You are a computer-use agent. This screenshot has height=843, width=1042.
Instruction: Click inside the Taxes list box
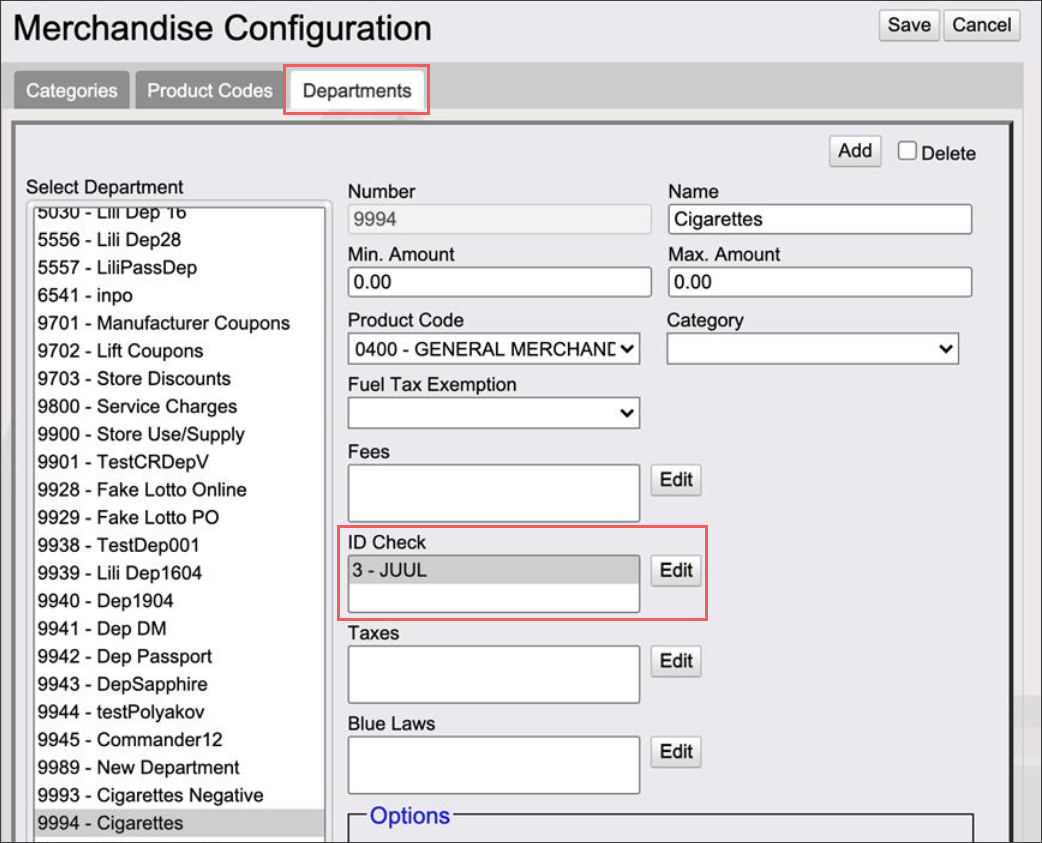coord(494,674)
